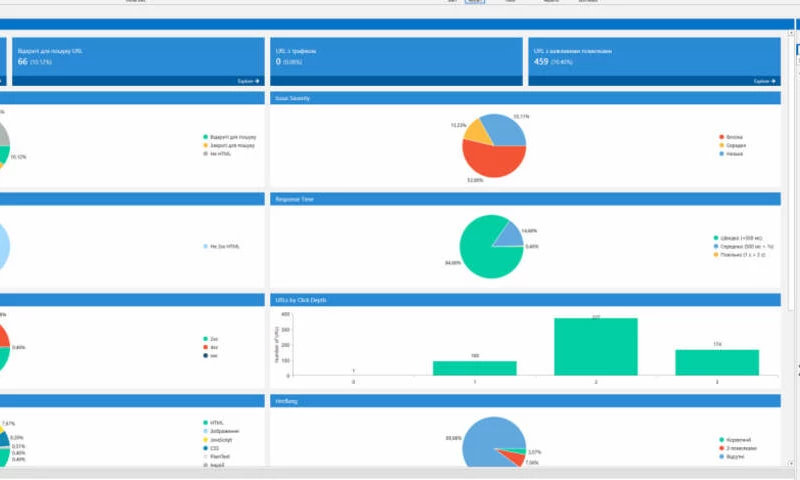800x480 pixels.
Task: Toggle the Висока legend item in Issue Severity
Action: [x=733, y=136]
